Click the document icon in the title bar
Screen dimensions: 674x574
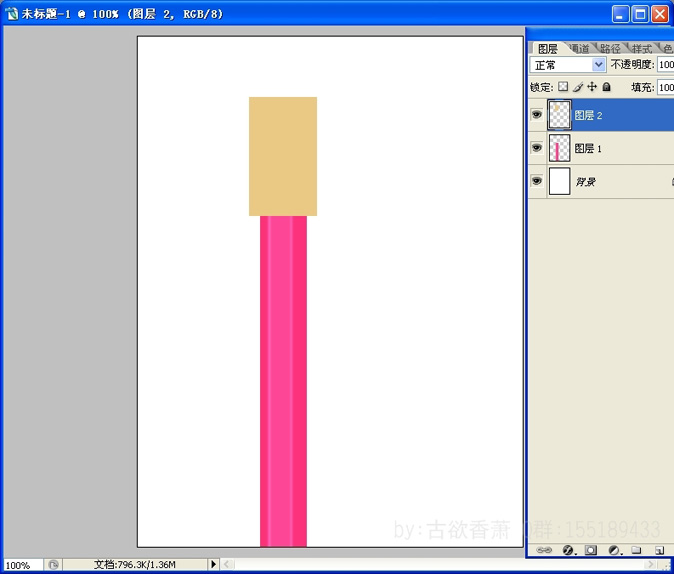(x=12, y=14)
